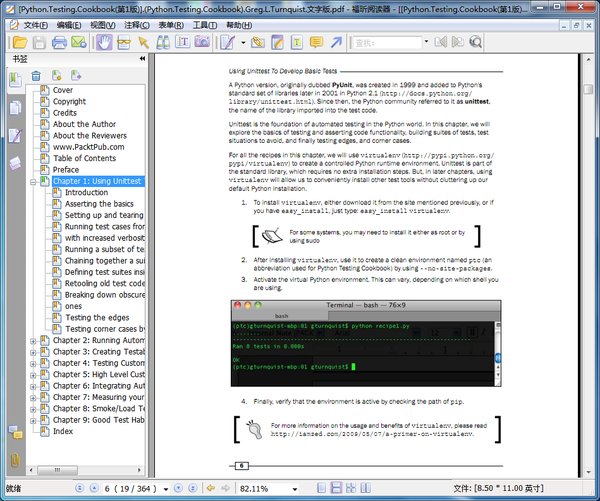Collapse the Chapter 1 bookmark tree
600x501 pixels.
pyautogui.click(x=33, y=182)
